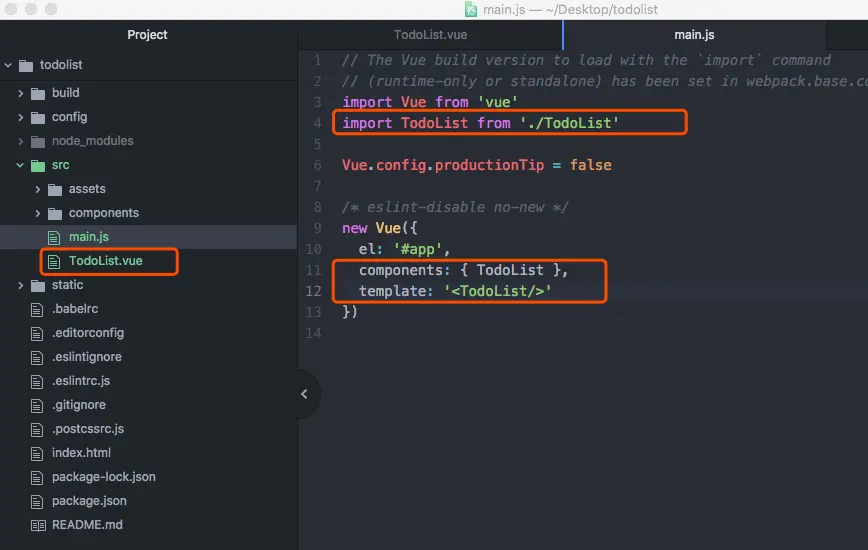Open the .editorconfig file

point(88,333)
